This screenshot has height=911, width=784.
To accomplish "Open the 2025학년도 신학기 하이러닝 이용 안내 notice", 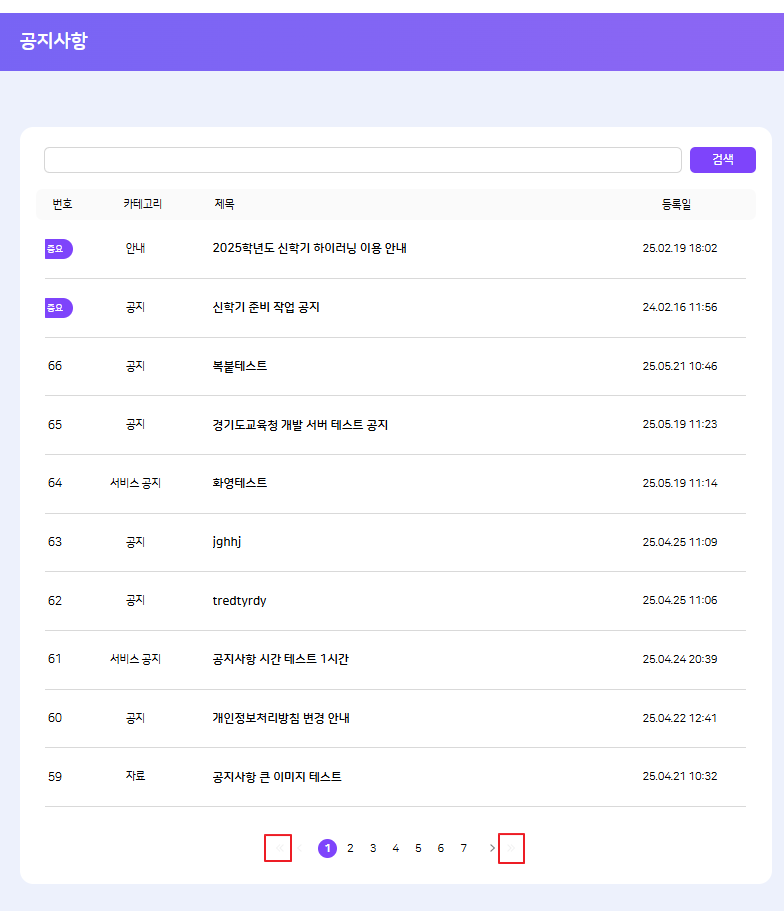I will (309, 249).
